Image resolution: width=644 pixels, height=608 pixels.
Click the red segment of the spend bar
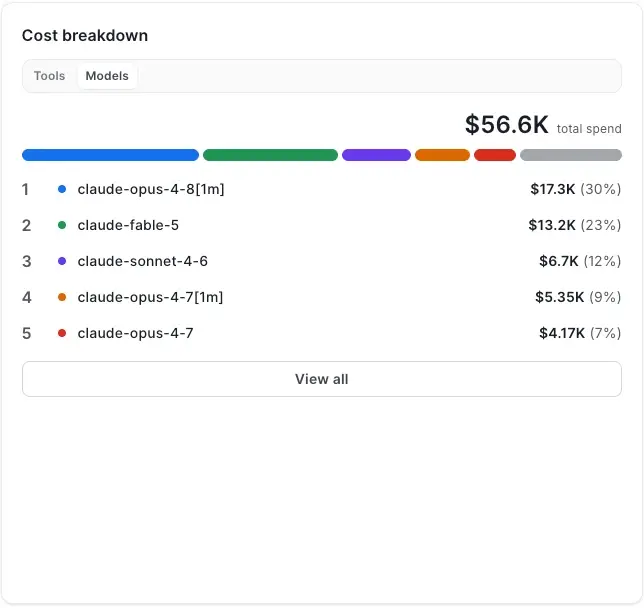[x=495, y=155]
